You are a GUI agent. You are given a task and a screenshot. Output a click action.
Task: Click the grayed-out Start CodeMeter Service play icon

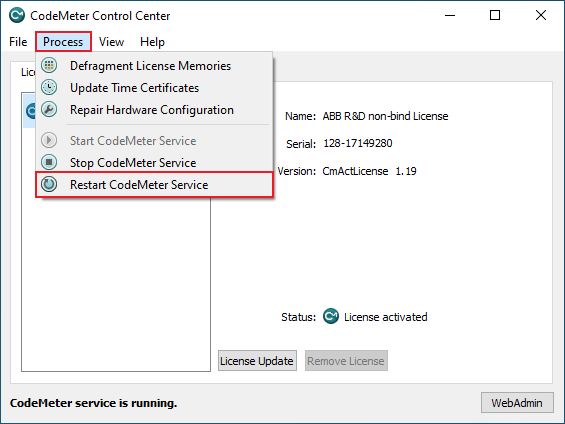(49, 140)
